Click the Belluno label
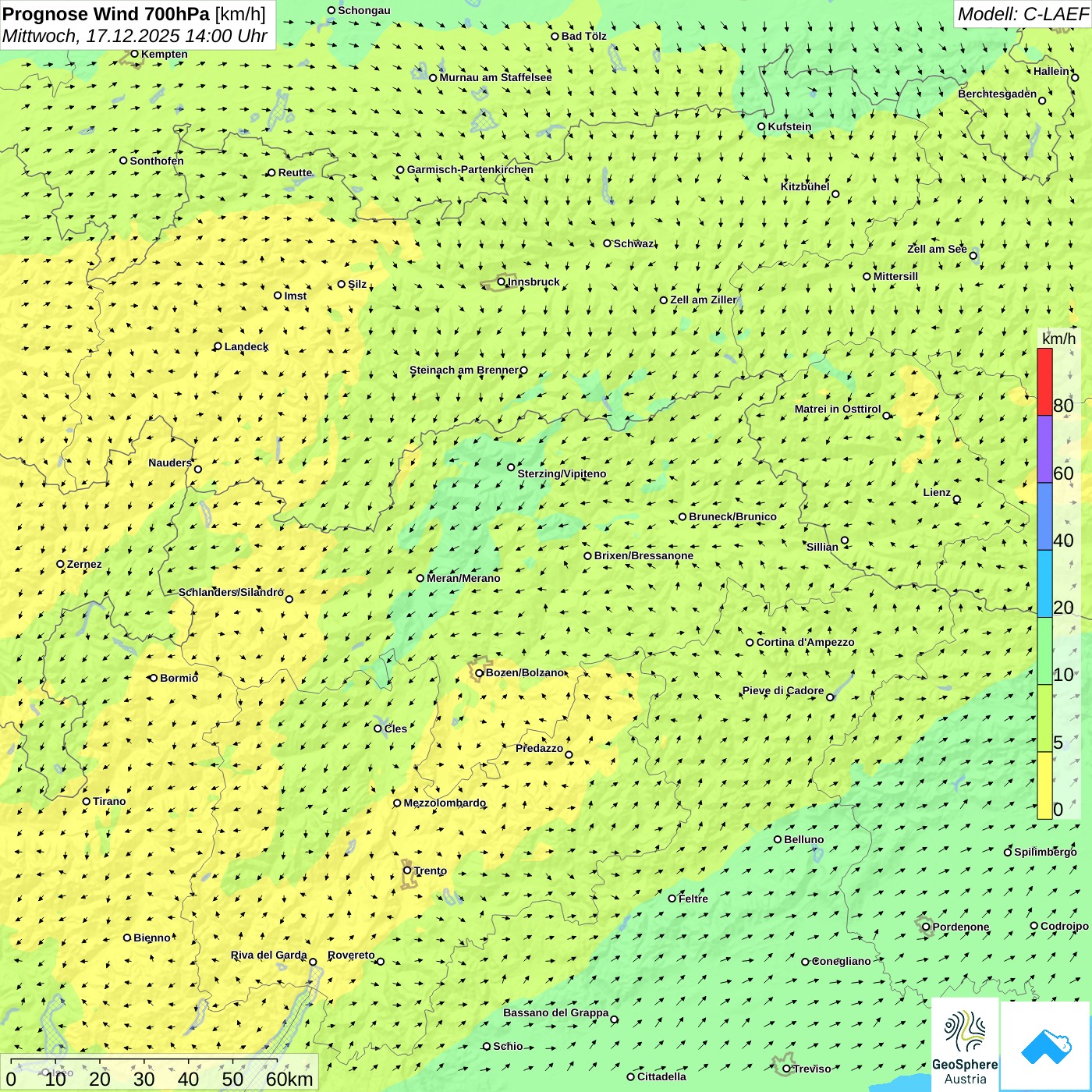This screenshot has height=1092, width=1092. [803, 839]
